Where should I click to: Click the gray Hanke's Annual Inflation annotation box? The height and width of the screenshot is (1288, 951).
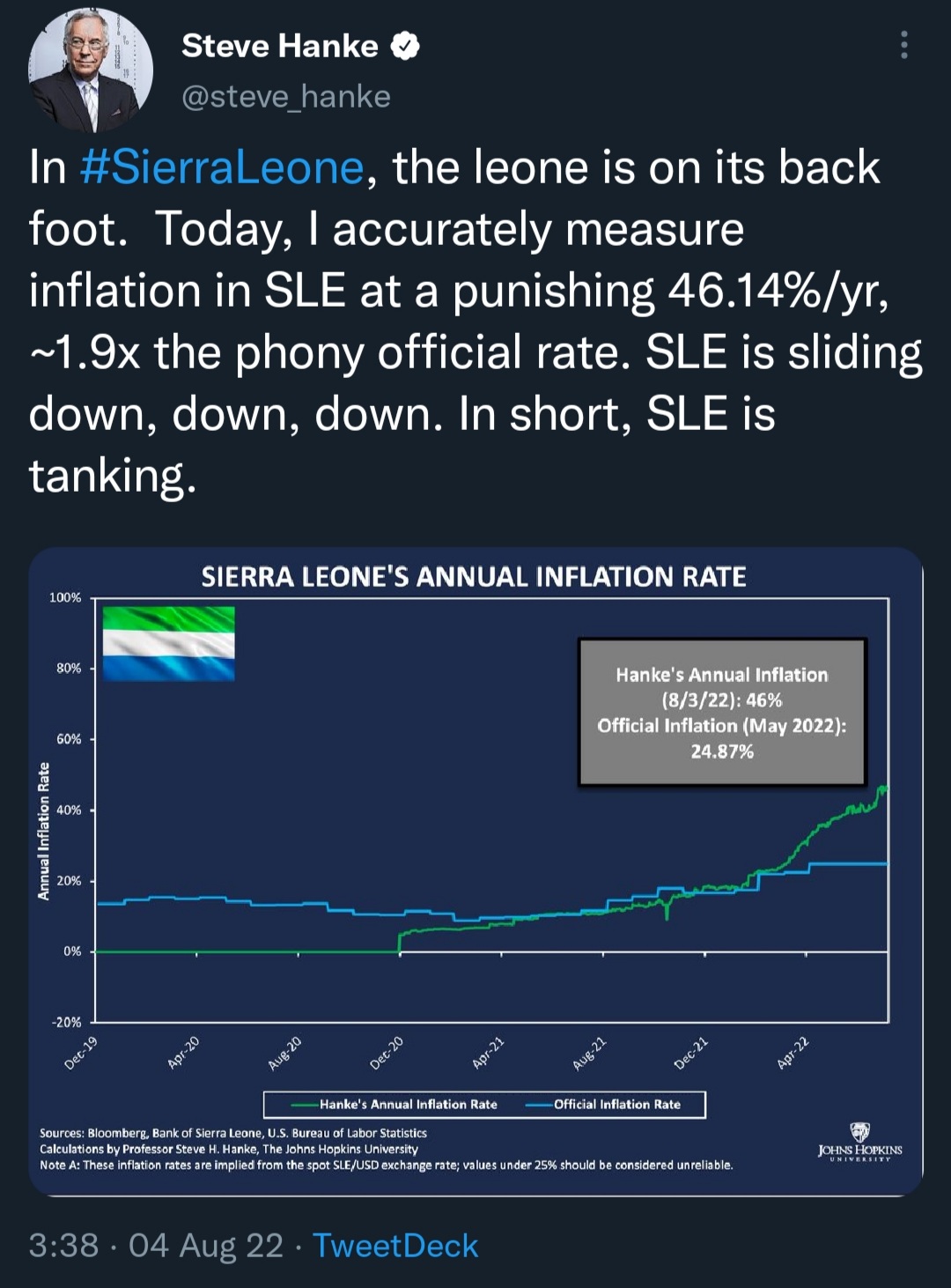(x=722, y=712)
